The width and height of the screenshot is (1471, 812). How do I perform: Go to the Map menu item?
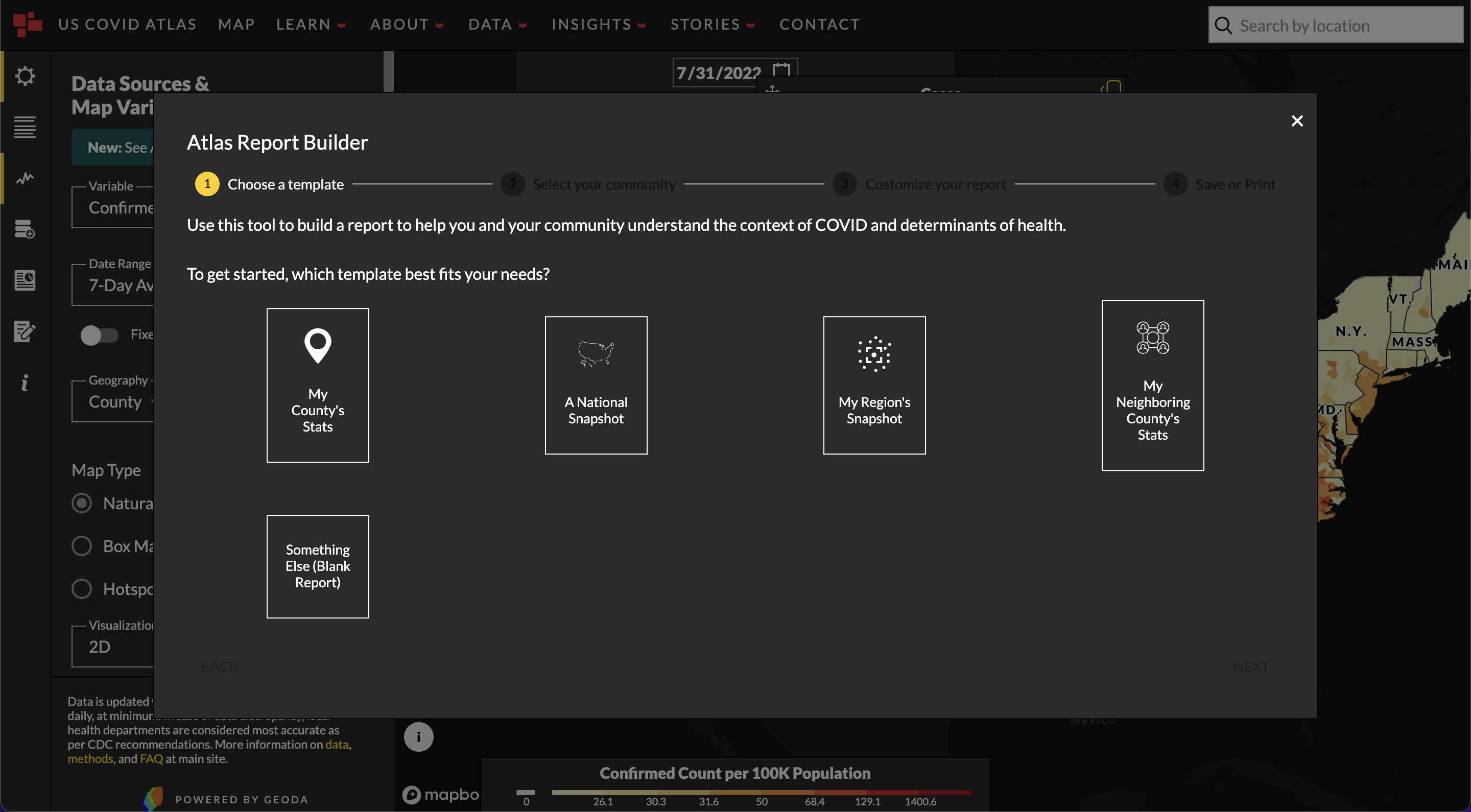tap(236, 25)
